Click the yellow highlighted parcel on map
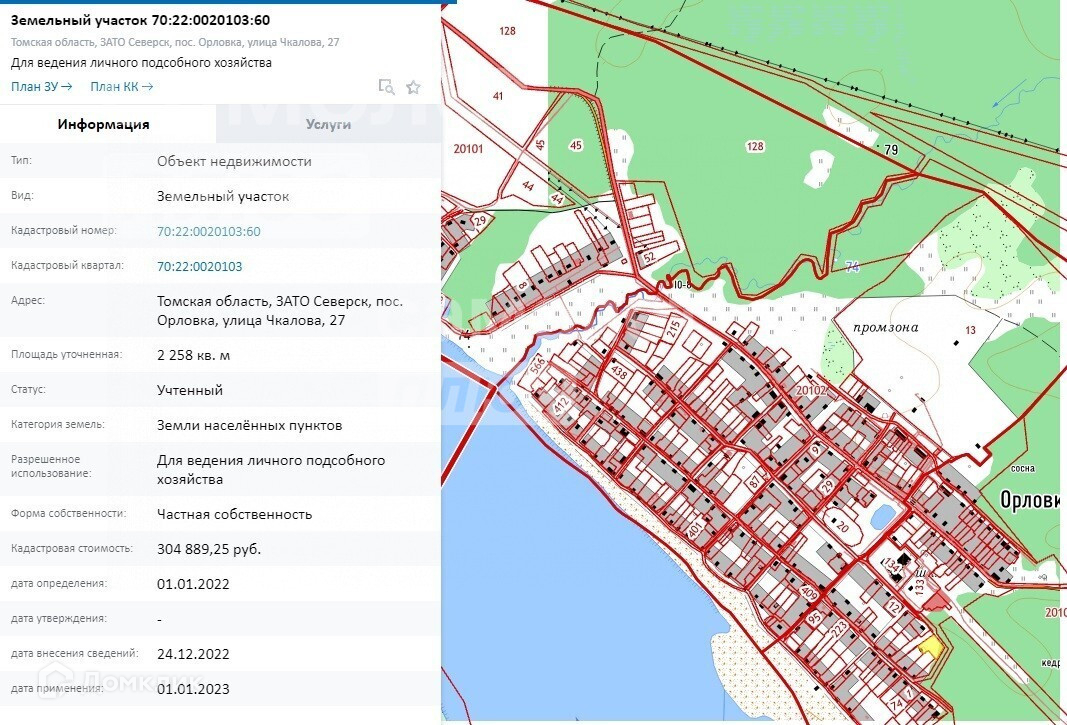The image size is (1067, 725). 931,646
